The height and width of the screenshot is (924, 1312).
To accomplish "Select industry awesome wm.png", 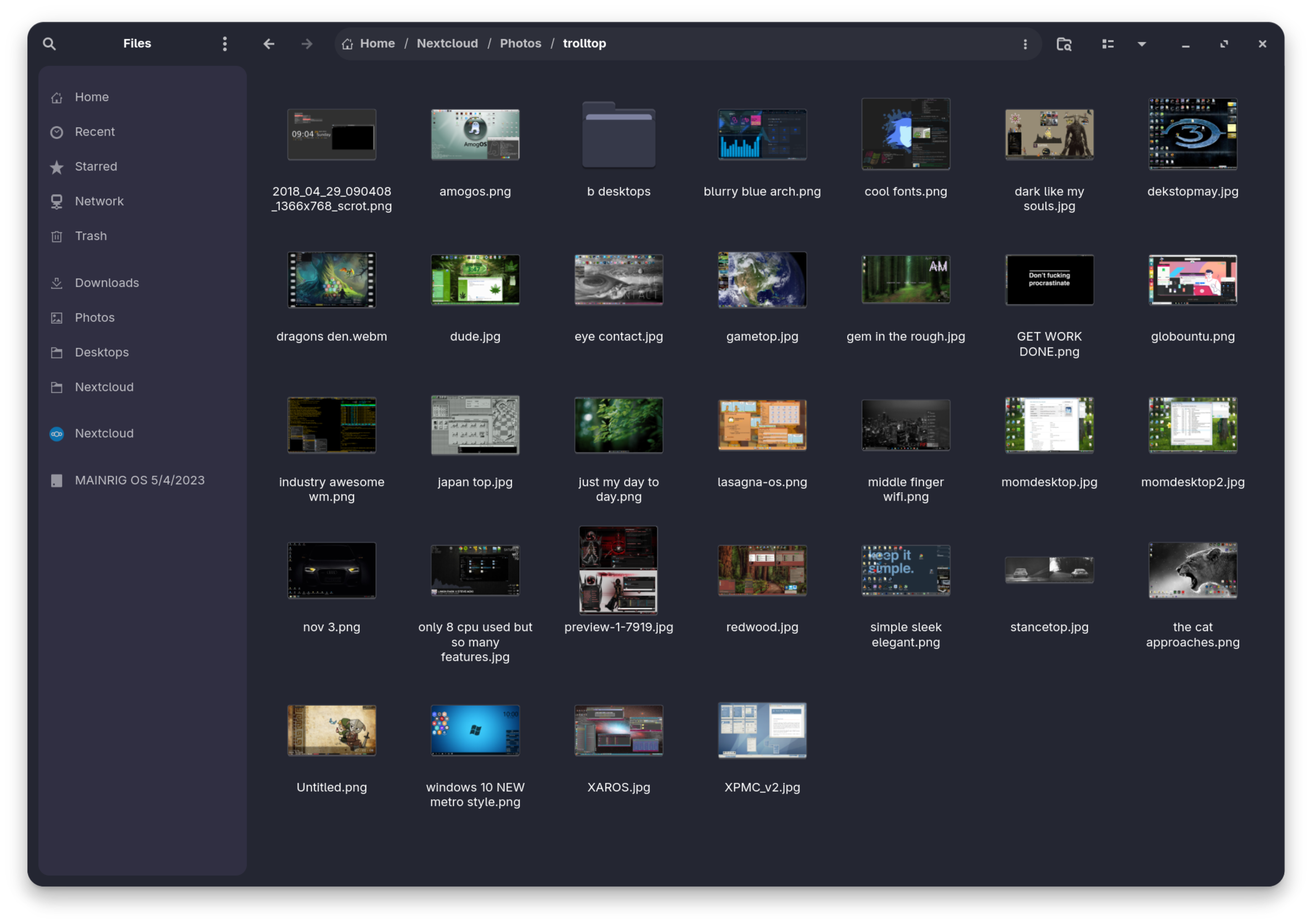I will click(331, 425).
